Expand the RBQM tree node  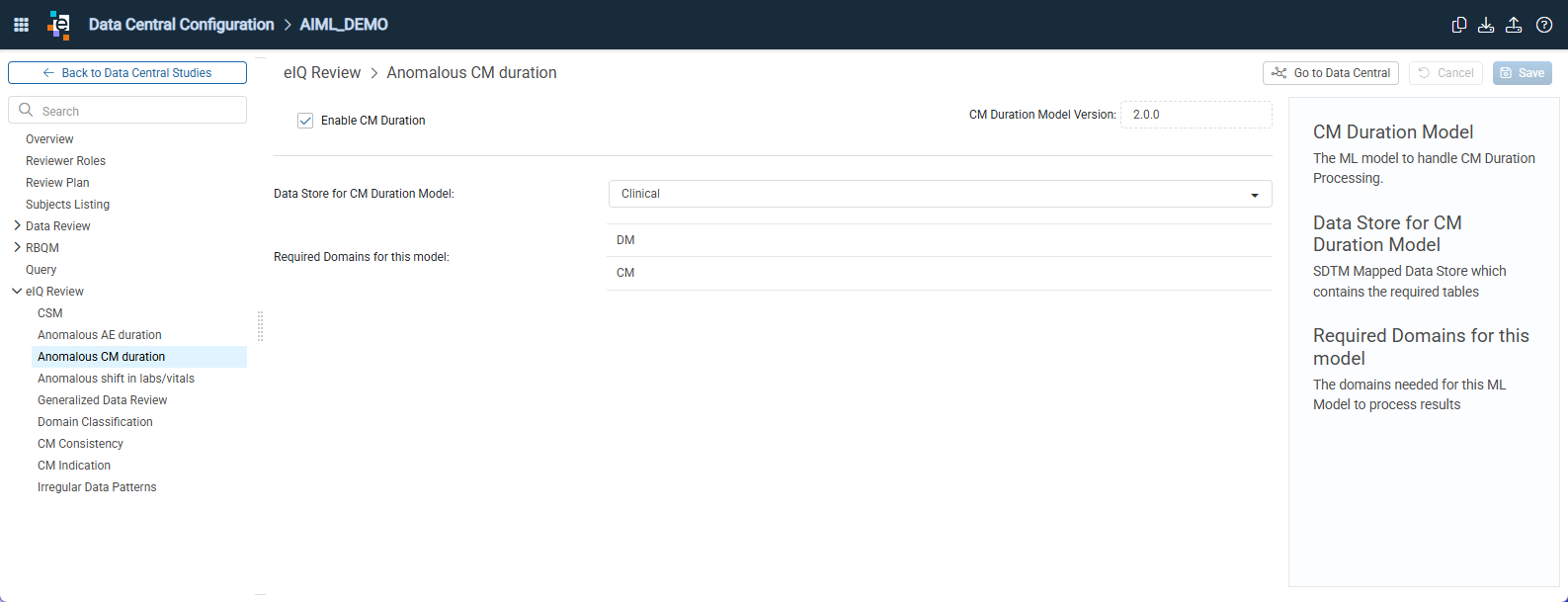pyautogui.click(x=17, y=247)
